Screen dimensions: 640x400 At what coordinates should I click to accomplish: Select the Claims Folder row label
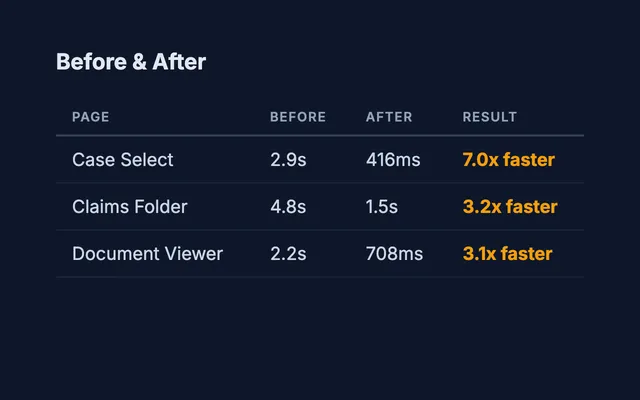(130, 207)
